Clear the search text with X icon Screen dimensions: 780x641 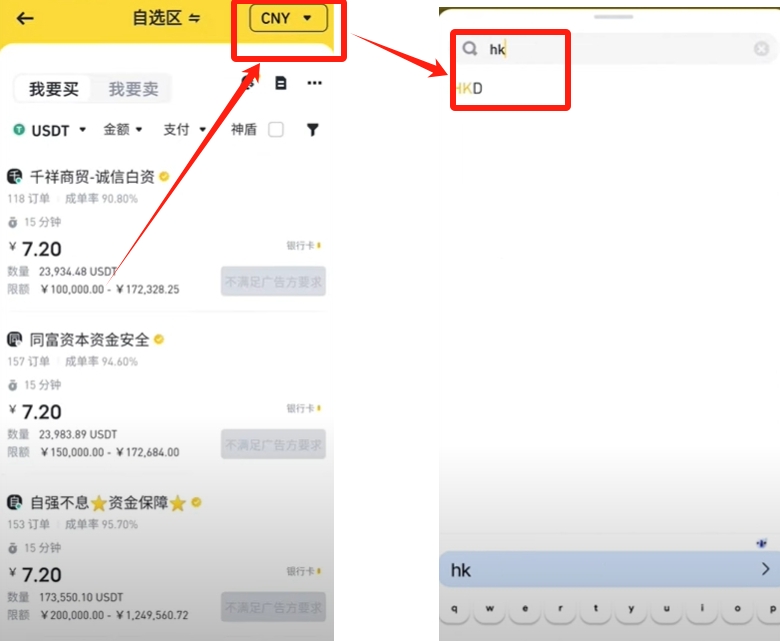(762, 49)
